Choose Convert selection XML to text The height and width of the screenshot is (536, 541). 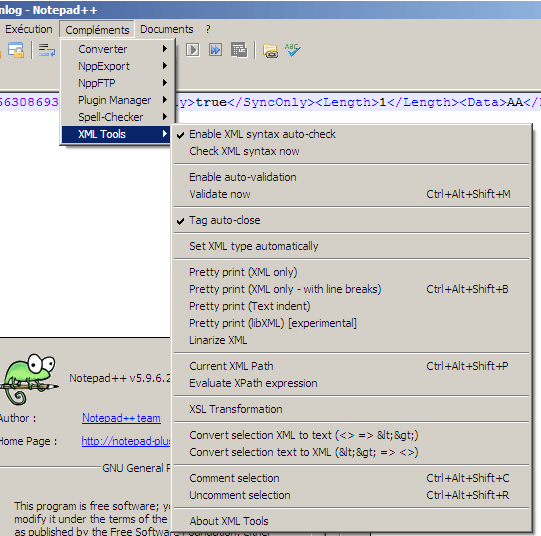tap(352, 435)
